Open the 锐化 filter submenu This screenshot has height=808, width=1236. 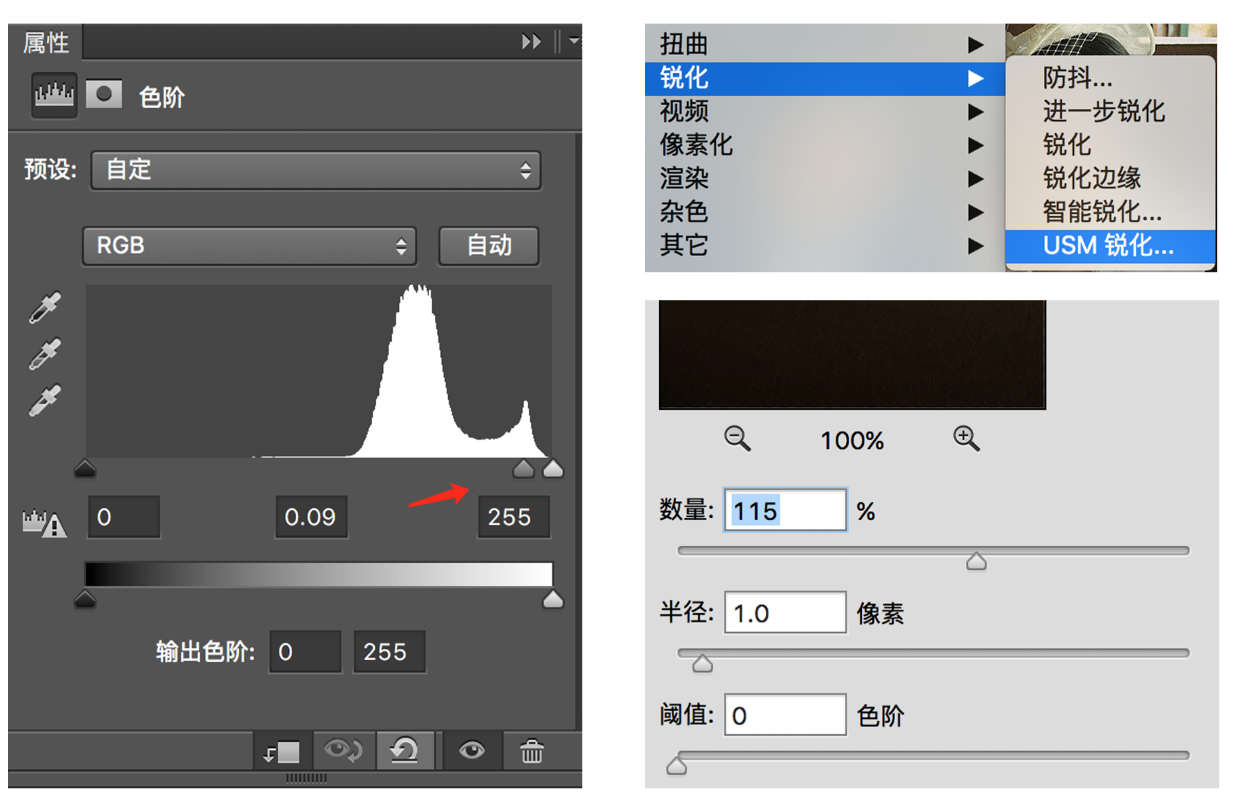point(825,77)
